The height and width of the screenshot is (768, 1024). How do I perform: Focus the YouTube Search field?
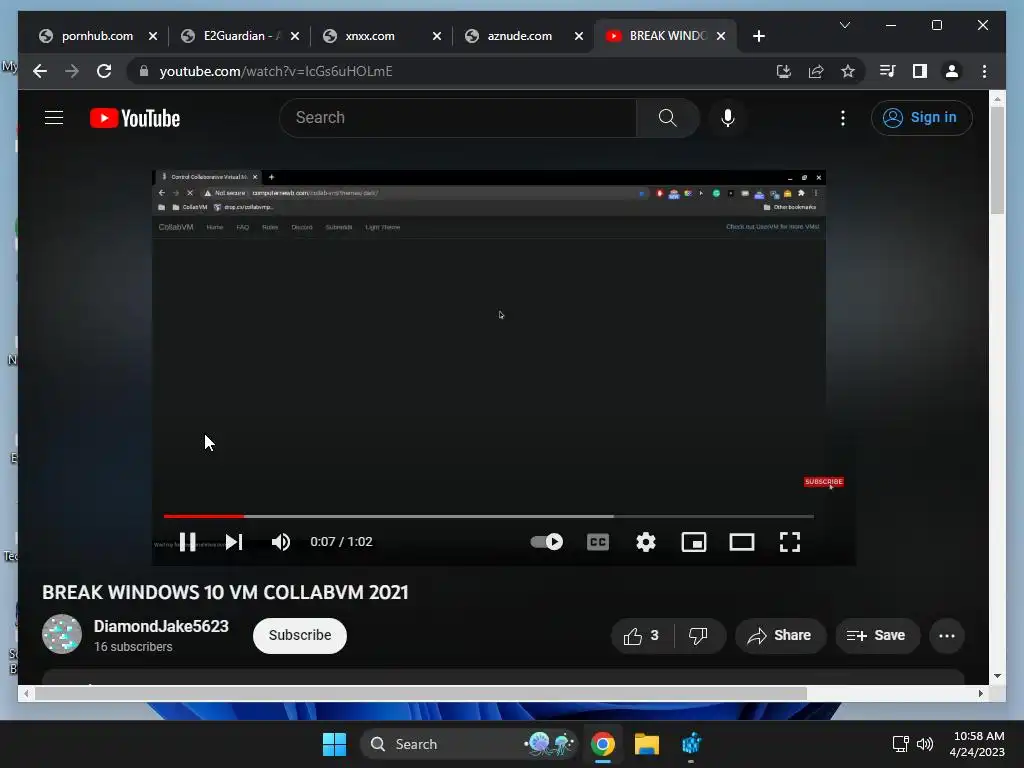pyautogui.click(x=458, y=118)
